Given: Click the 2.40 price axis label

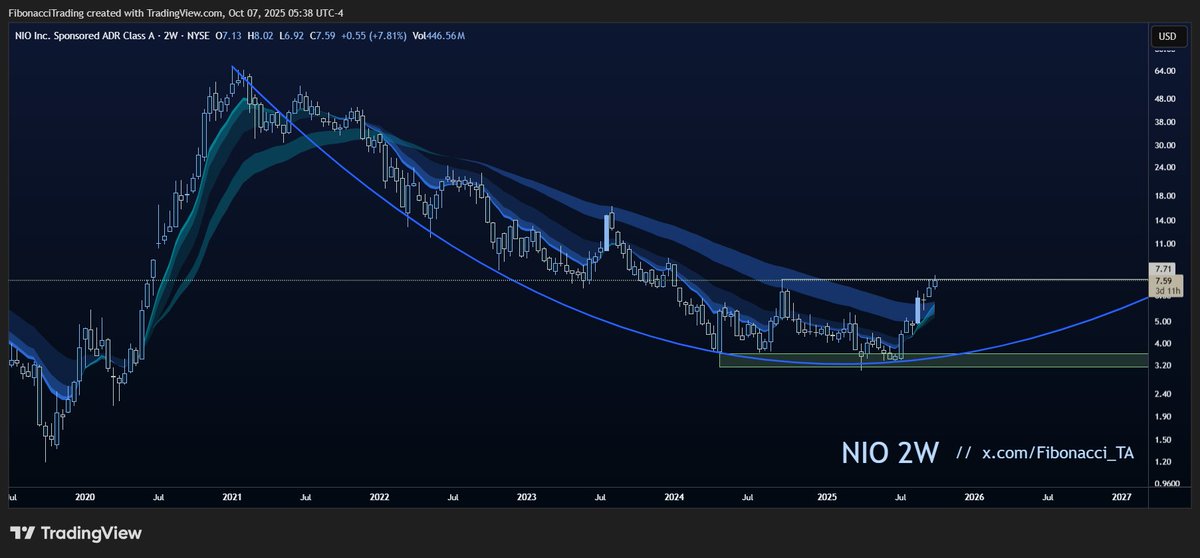Looking at the screenshot, I should click(1163, 393).
